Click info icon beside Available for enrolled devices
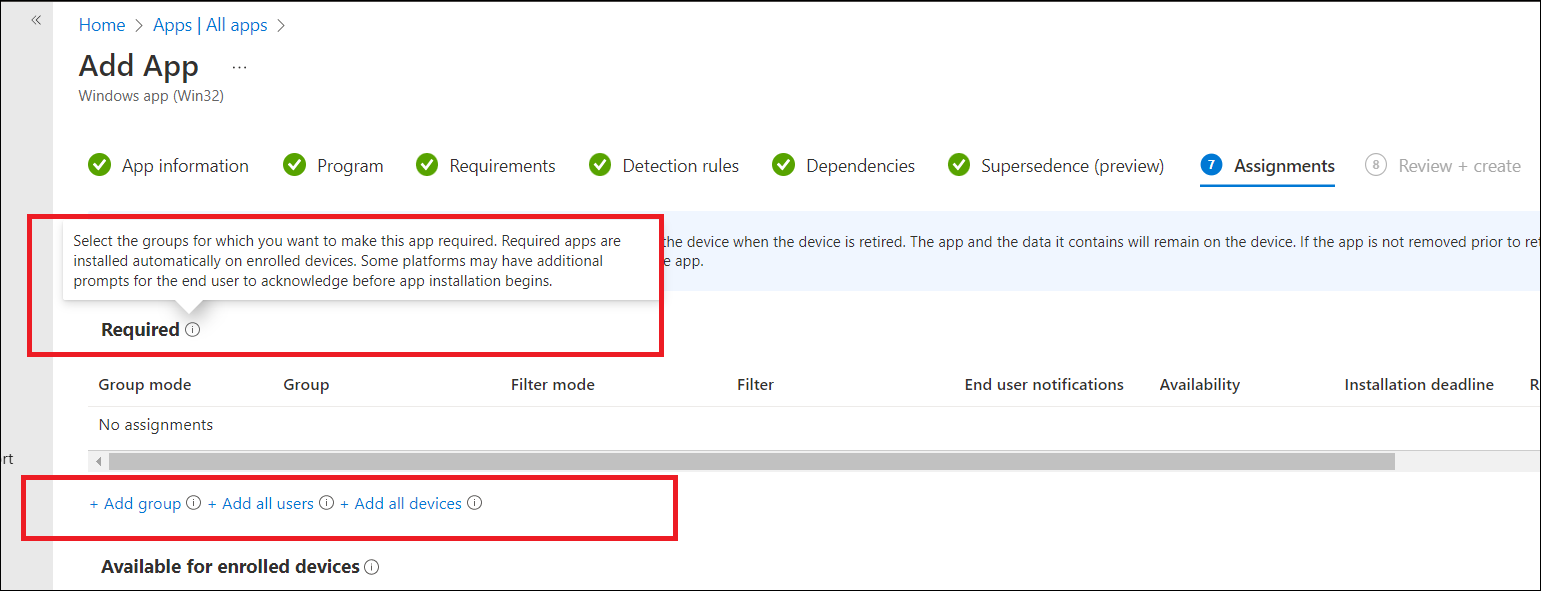The width and height of the screenshot is (1541, 591). point(372,567)
